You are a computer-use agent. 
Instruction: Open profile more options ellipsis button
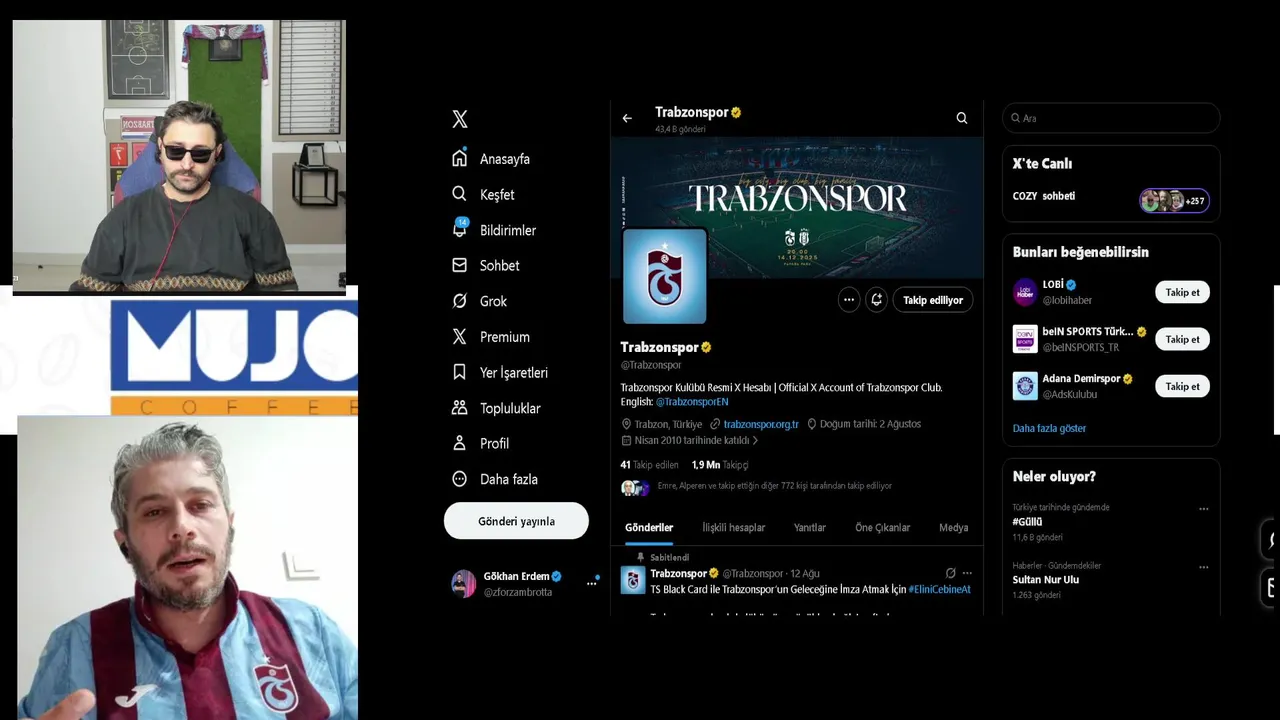[x=849, y=300]
